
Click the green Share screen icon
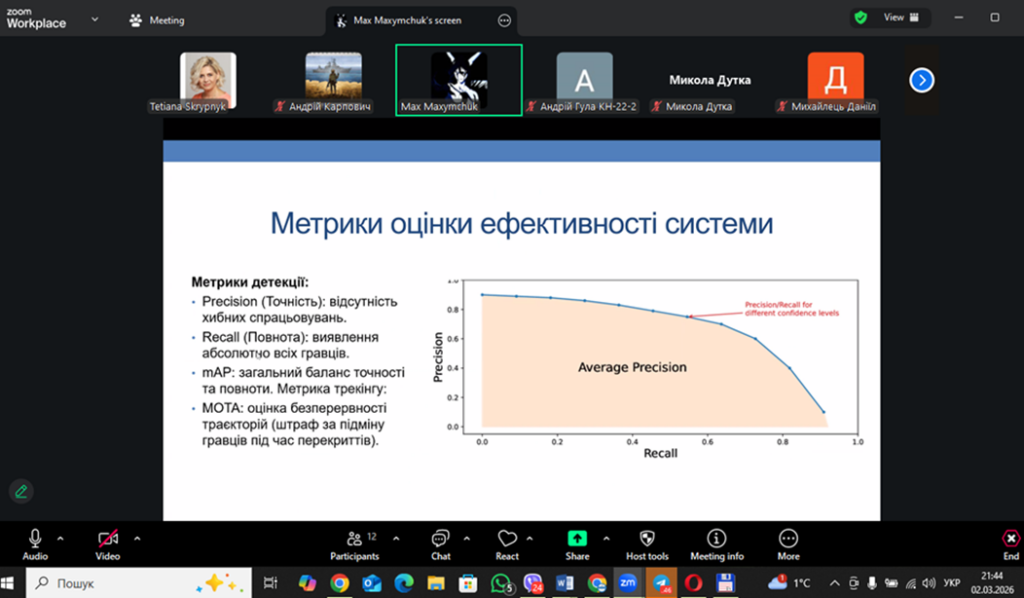tap(577, 539)
